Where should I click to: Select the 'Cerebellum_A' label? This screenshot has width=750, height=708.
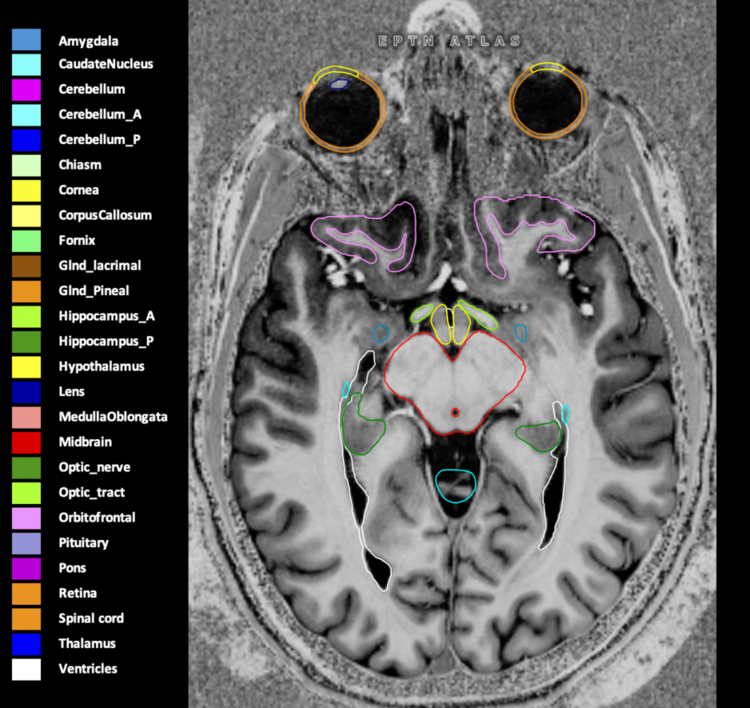tap(100, 115)
